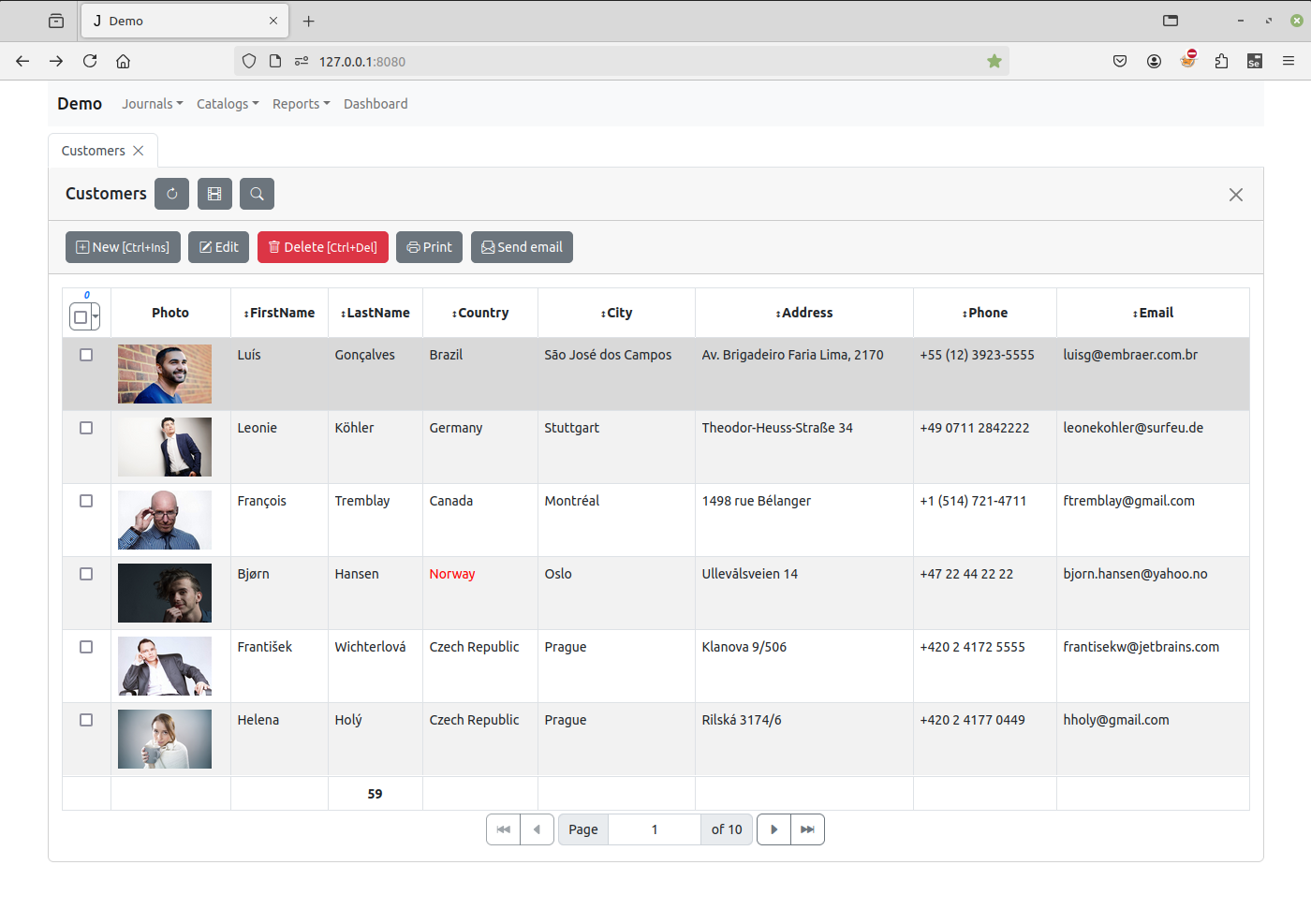
Task: Click the page number input field
Action: (x=655, y=829)
